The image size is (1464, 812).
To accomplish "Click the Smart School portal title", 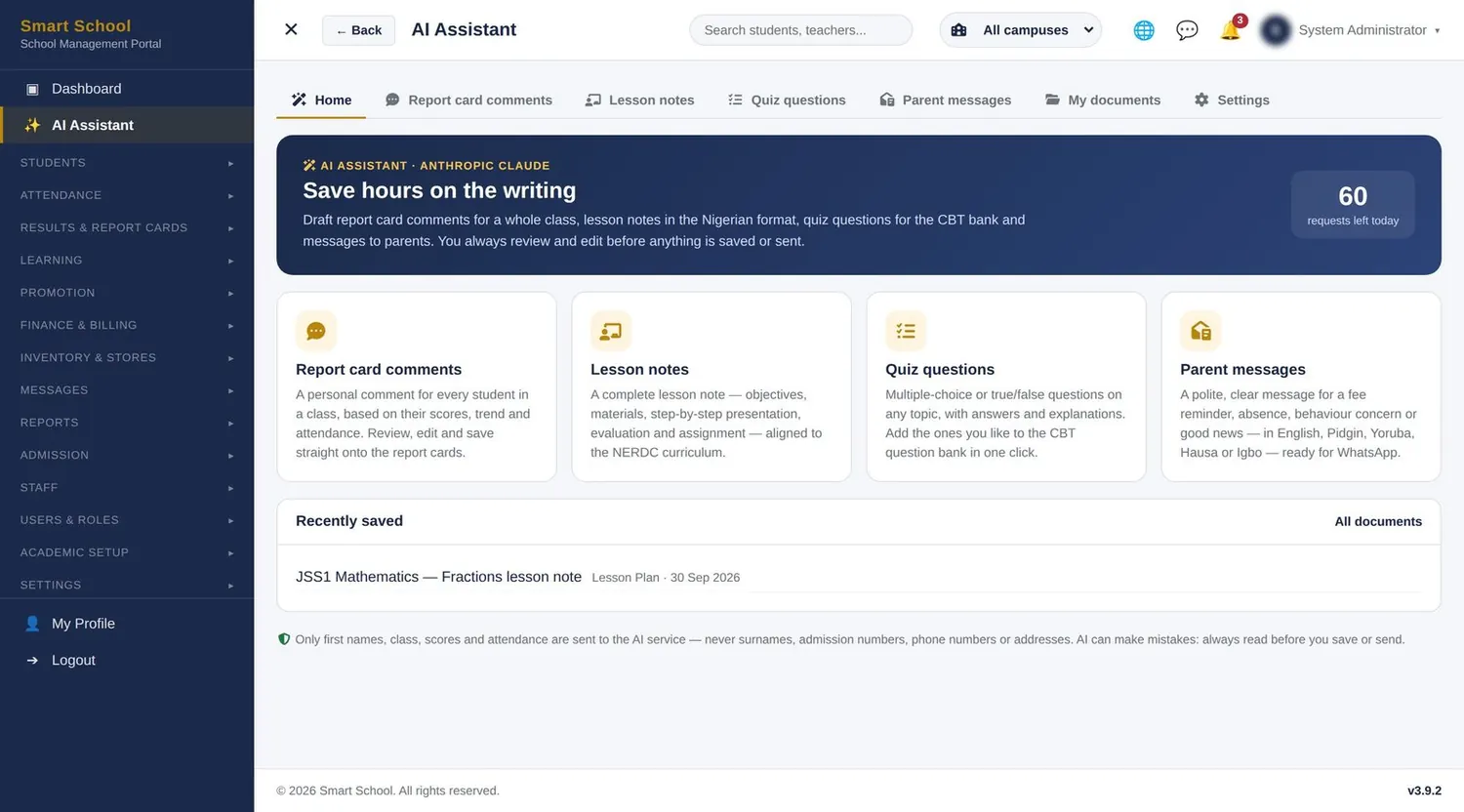I will tap(75, 25).
